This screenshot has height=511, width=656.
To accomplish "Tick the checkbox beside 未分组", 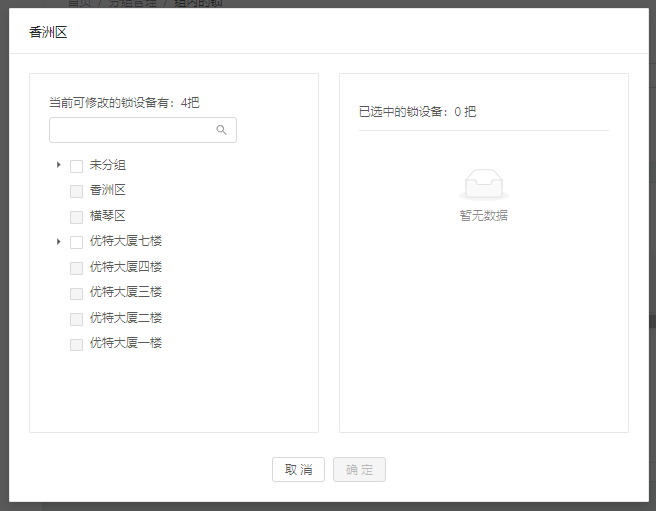I will [x=76, y=166].
